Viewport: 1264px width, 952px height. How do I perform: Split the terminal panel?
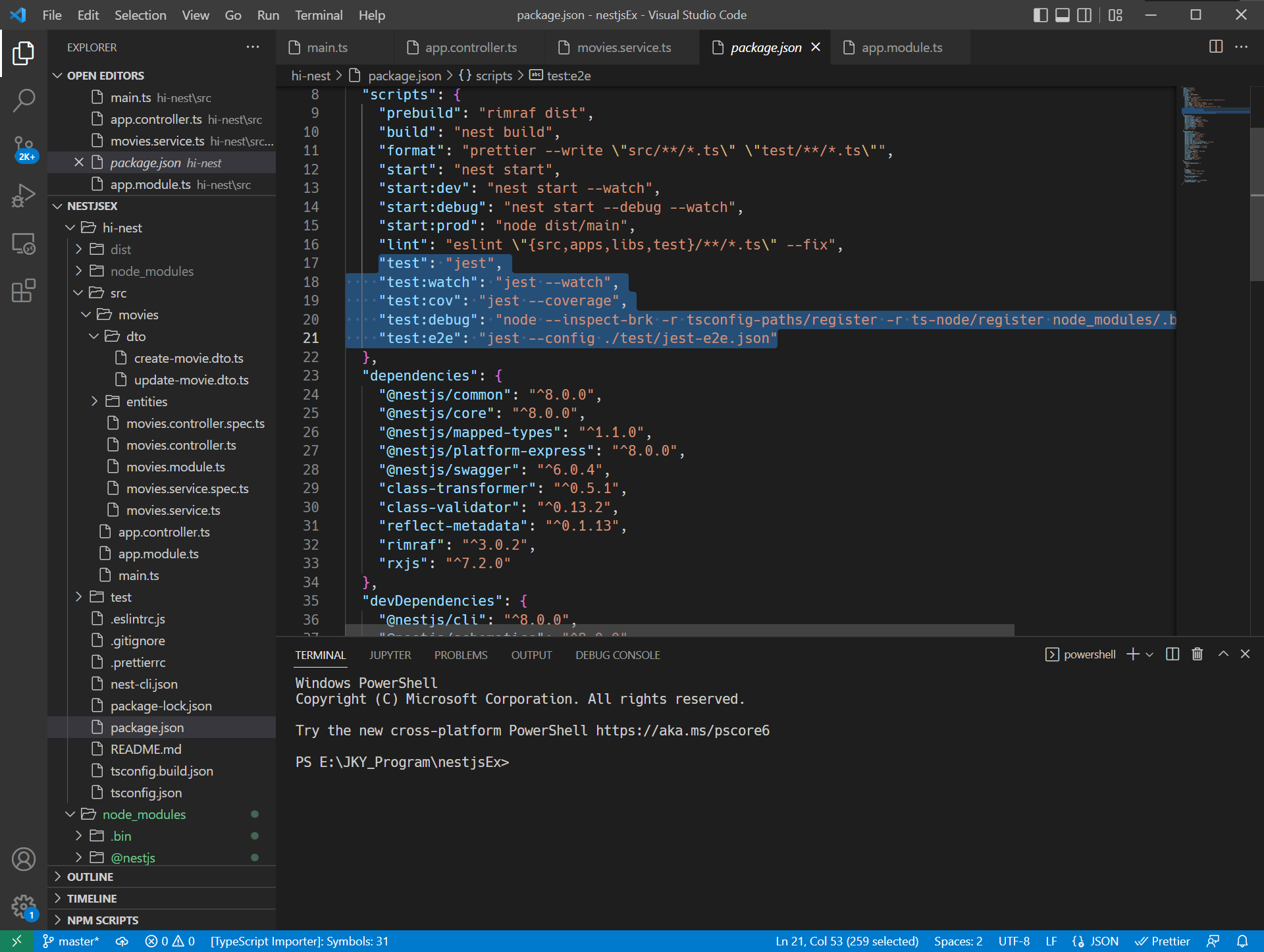1172,654
